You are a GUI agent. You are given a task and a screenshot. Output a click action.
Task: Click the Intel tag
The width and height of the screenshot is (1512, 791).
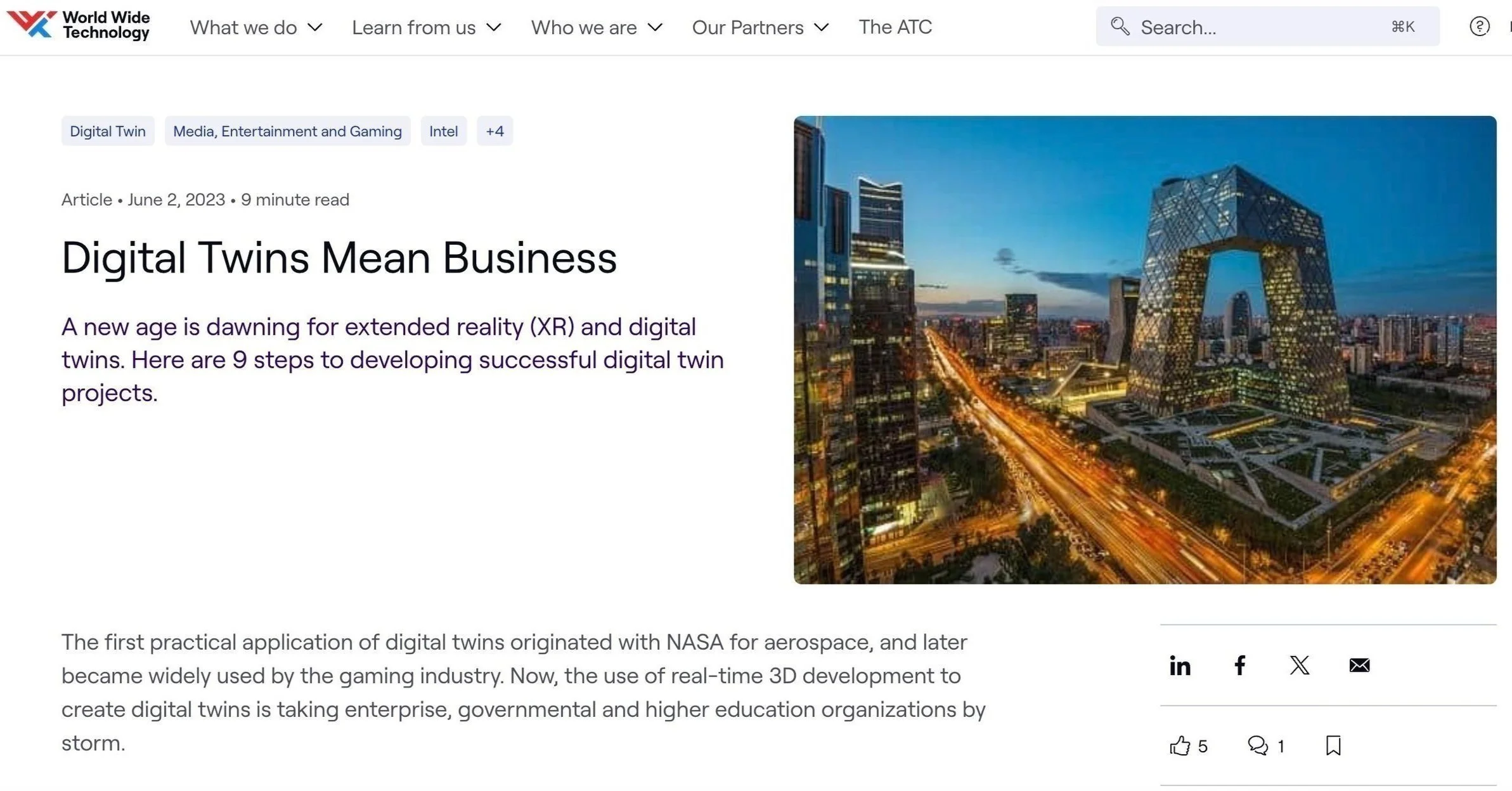(443, 131)
